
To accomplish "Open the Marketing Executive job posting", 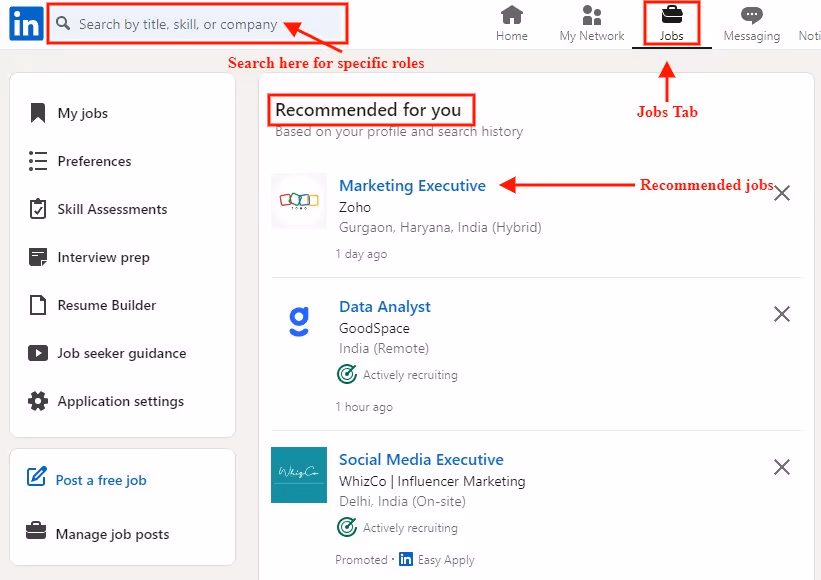I will point(412,185).
